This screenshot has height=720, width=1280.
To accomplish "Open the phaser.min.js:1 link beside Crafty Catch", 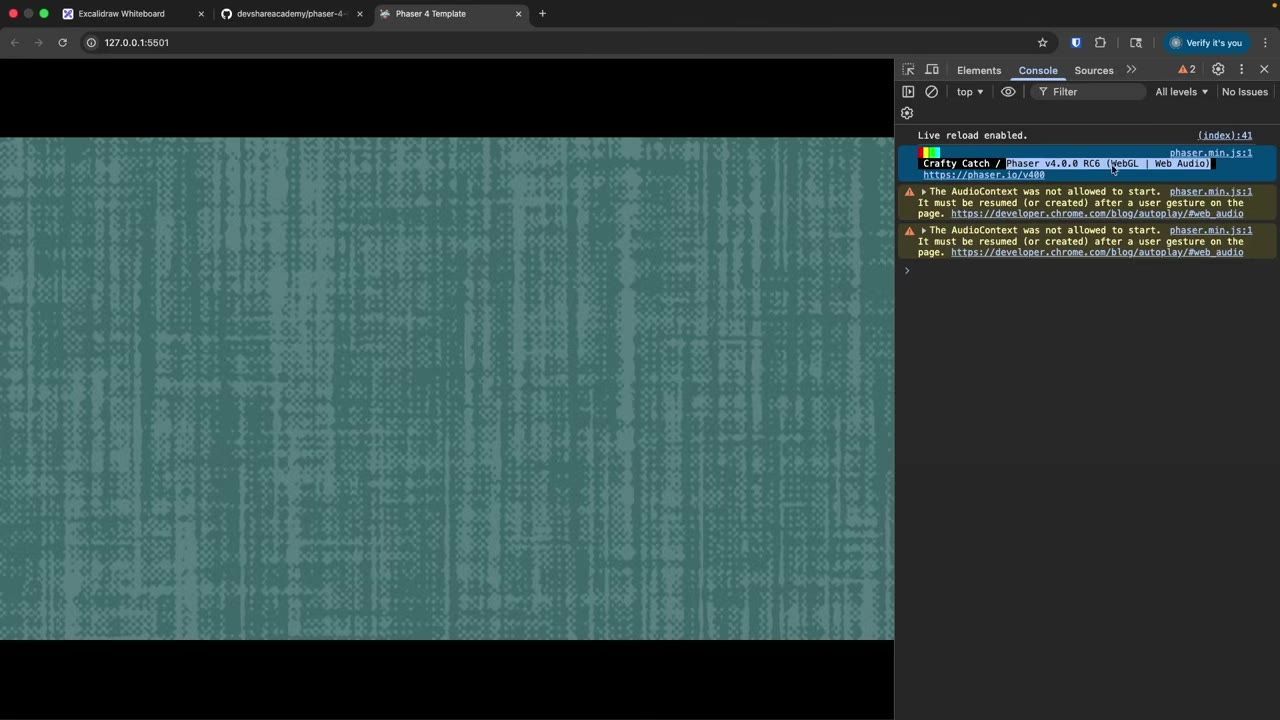I will 1211,153.
